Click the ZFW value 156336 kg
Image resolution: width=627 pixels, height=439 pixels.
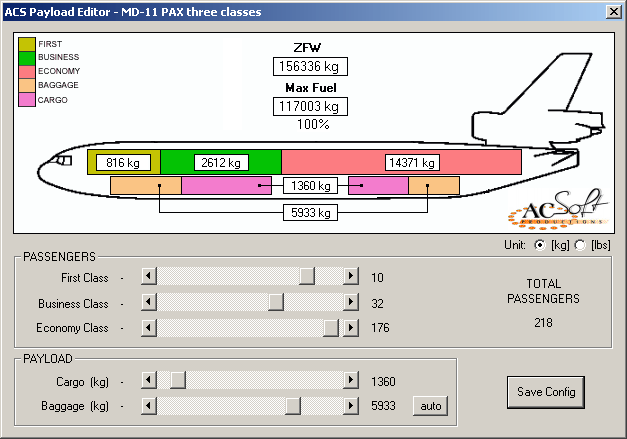(x=310, y=66)
